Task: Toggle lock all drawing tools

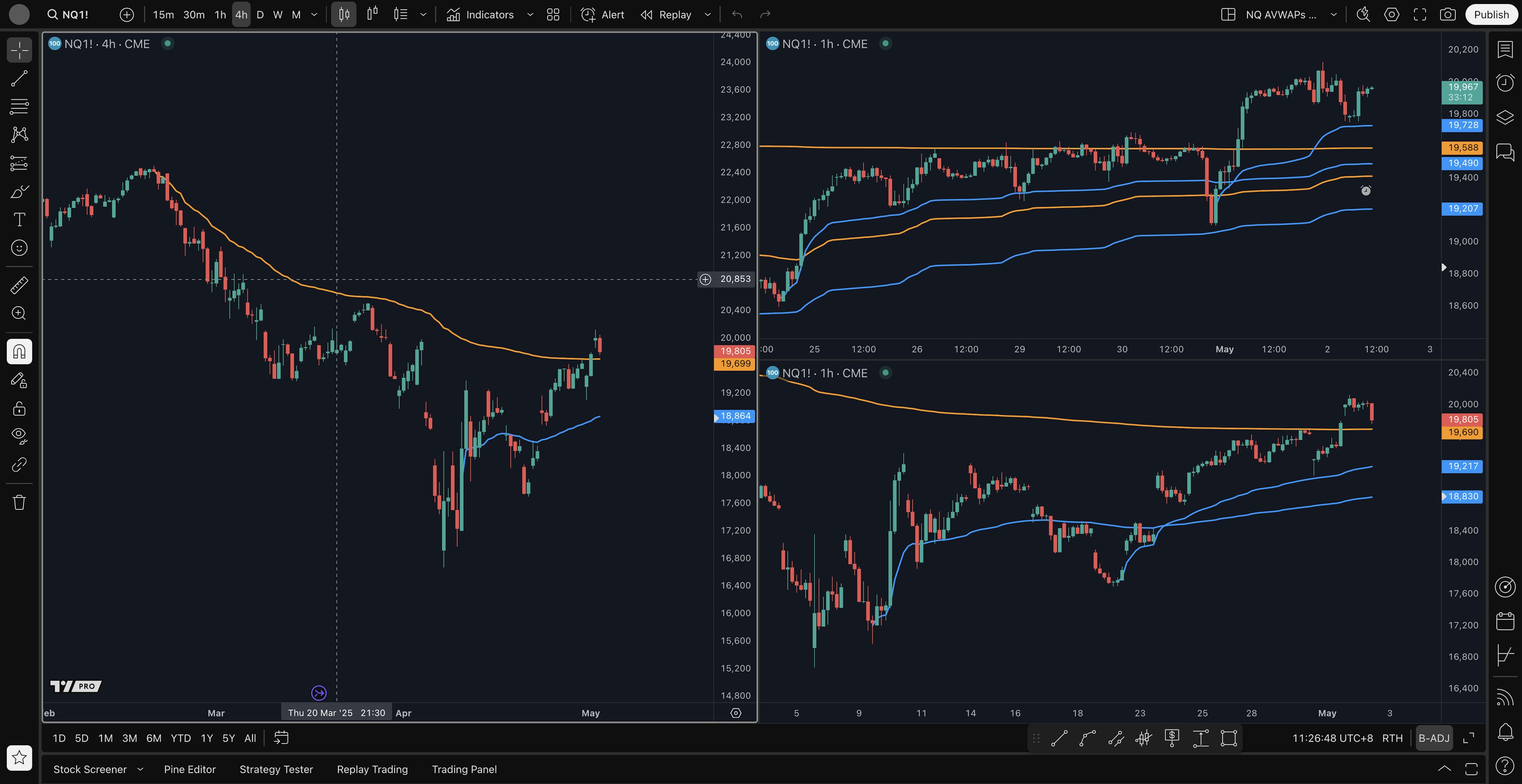Action: click(19, 408)
